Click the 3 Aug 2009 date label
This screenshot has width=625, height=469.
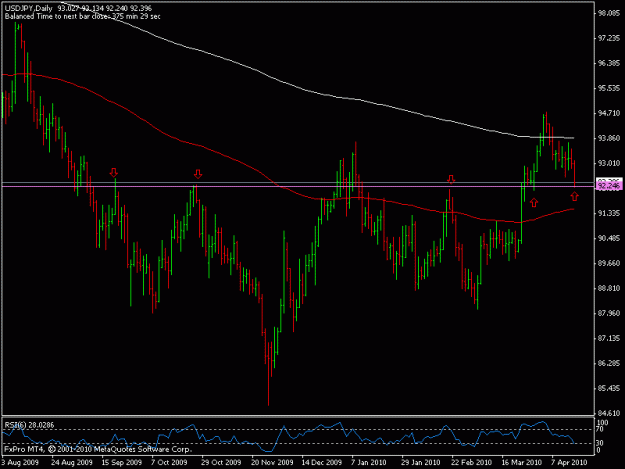[20, 463]
